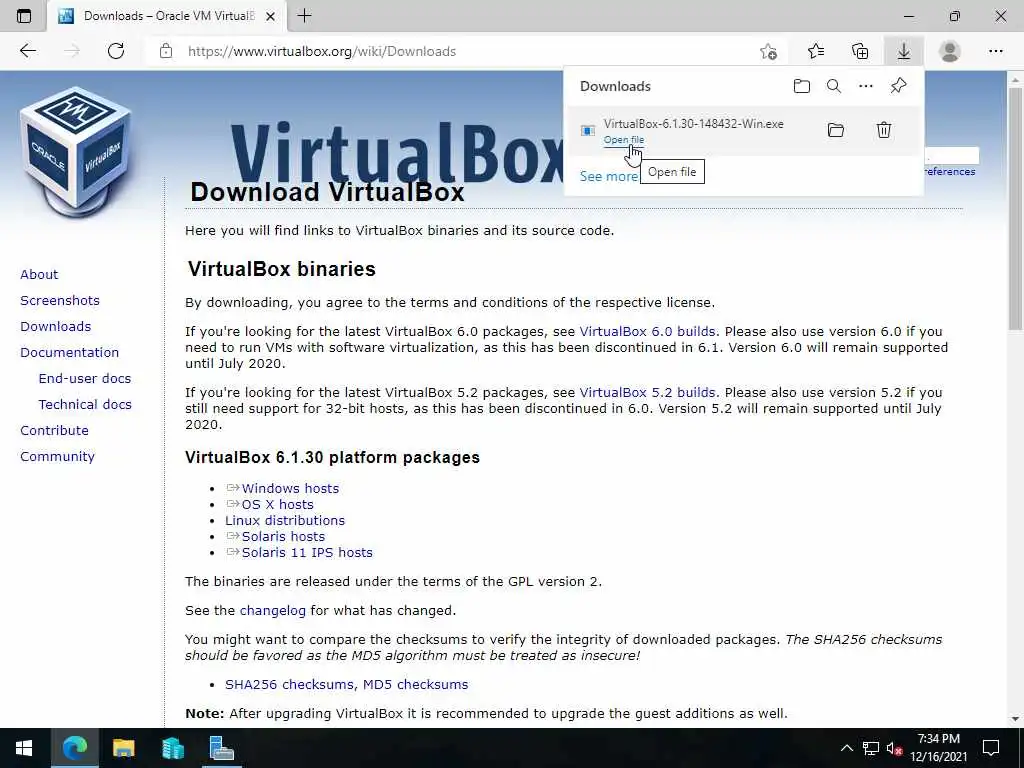Open Technical docs sidebar link

coord(85,404)
